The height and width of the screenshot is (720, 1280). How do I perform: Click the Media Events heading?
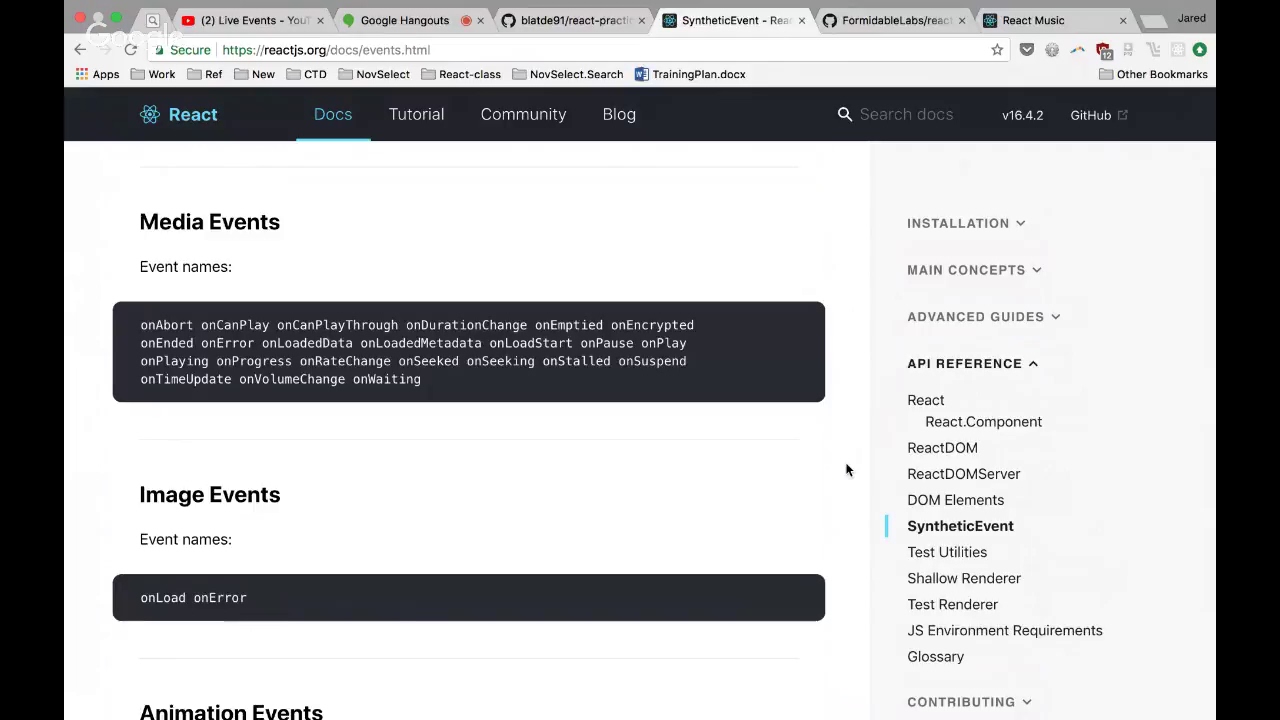(x=209, y=222)
